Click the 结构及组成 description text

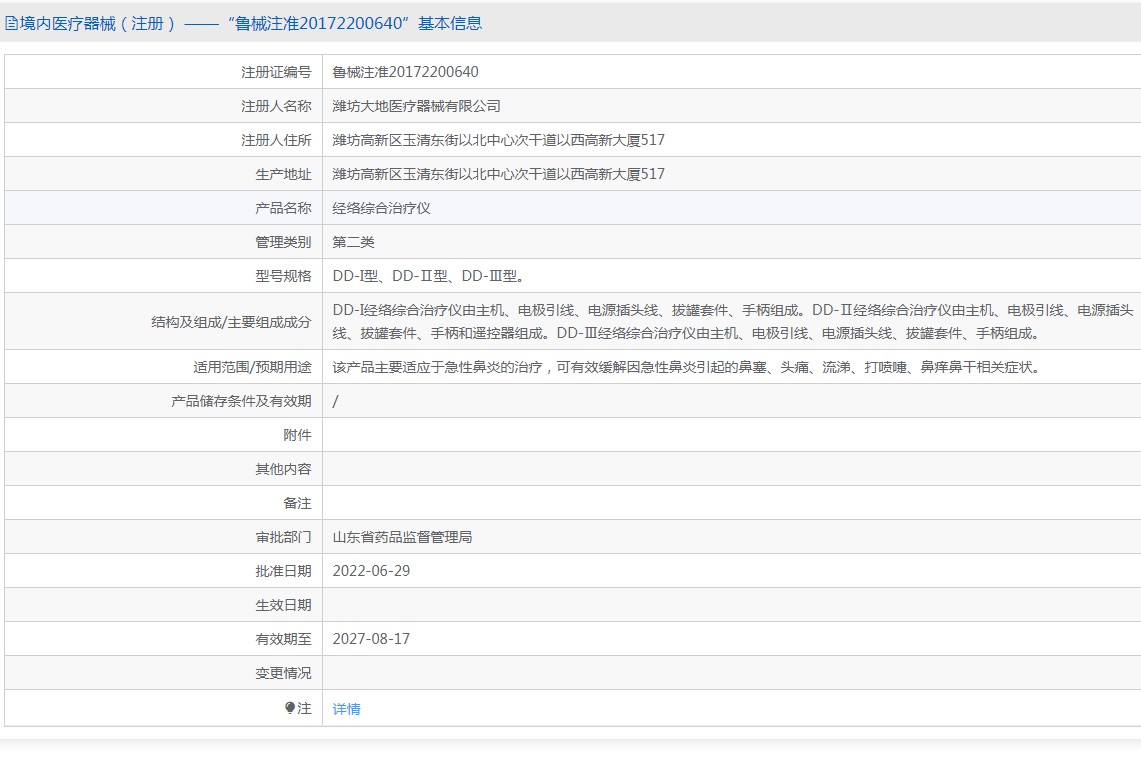(732, 321)
